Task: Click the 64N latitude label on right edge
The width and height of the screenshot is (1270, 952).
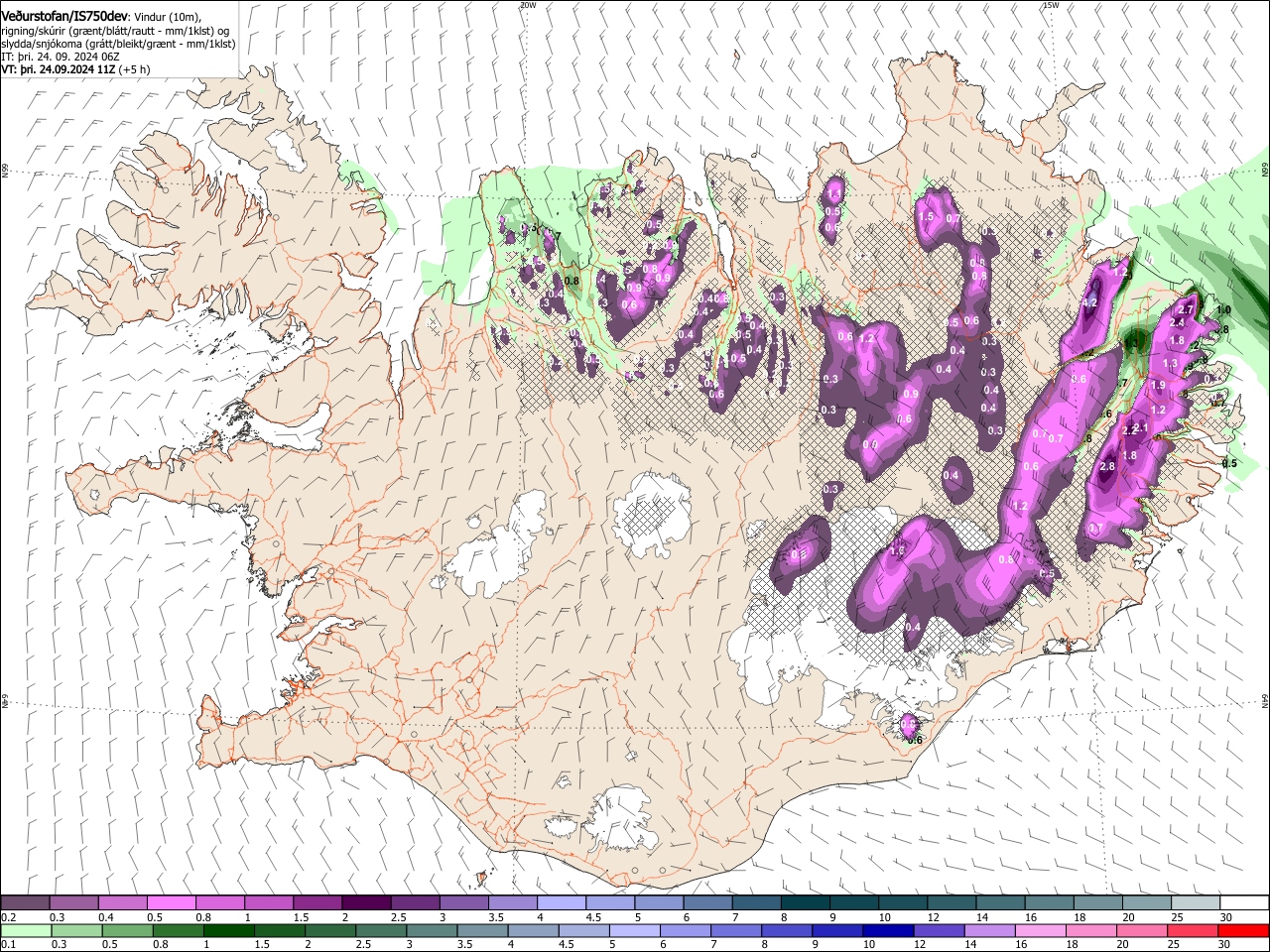Action: click(x=1265, y=703)
